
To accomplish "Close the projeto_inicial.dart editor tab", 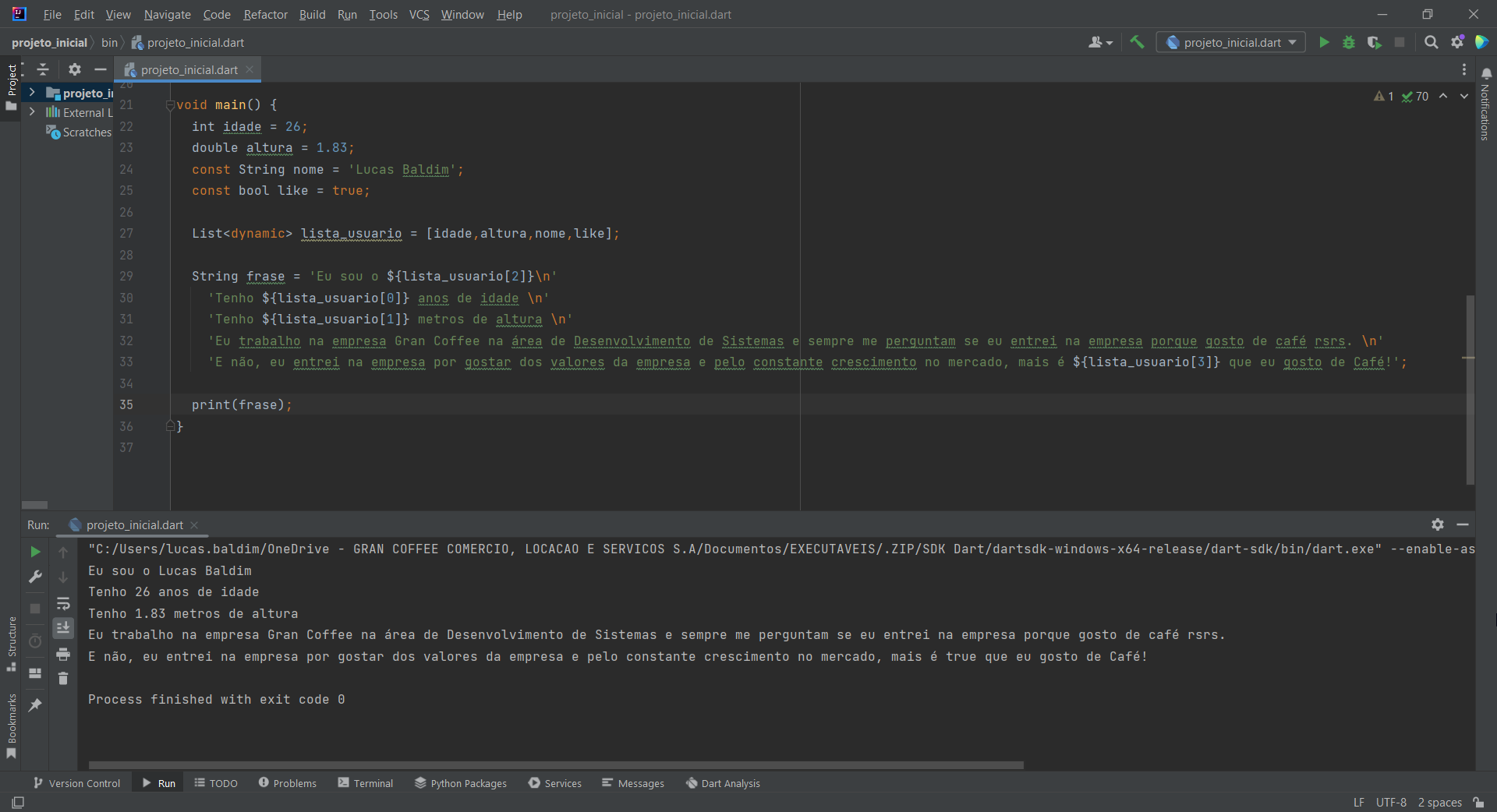I will tap(249, 69).
